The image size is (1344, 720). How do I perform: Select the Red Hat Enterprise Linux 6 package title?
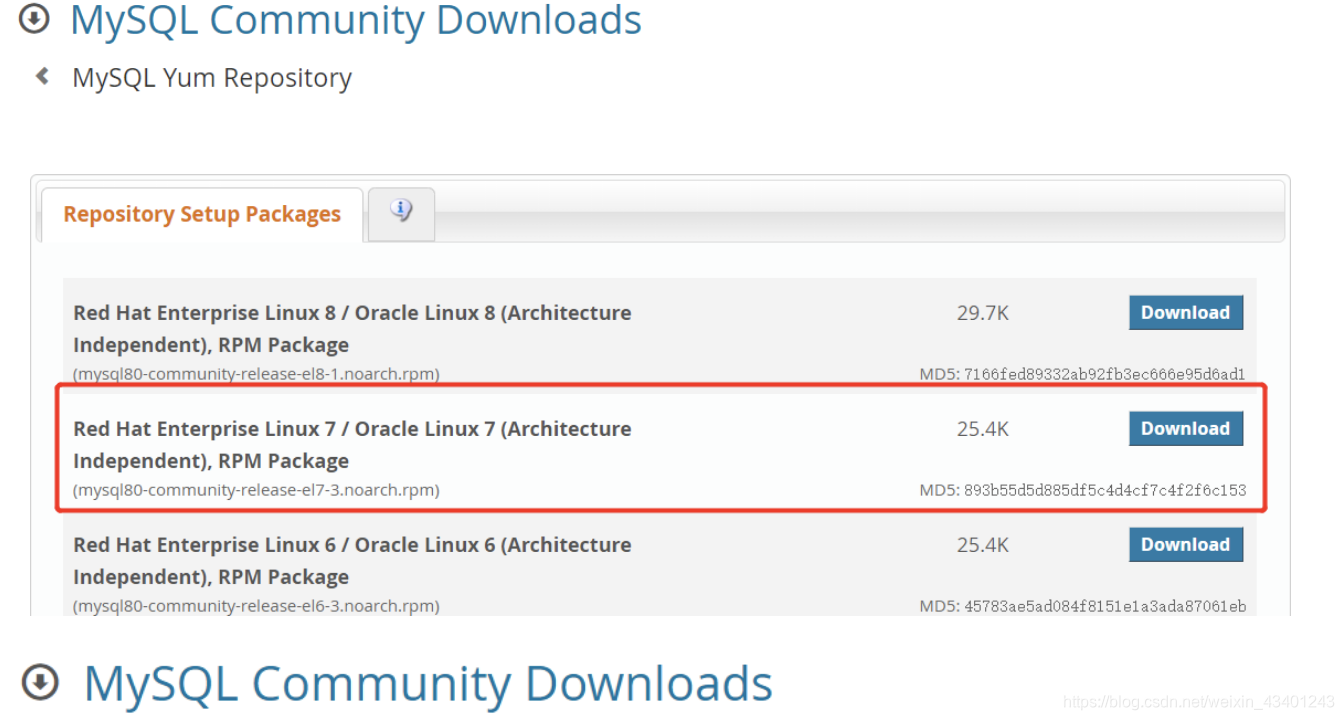click(352, 560)
